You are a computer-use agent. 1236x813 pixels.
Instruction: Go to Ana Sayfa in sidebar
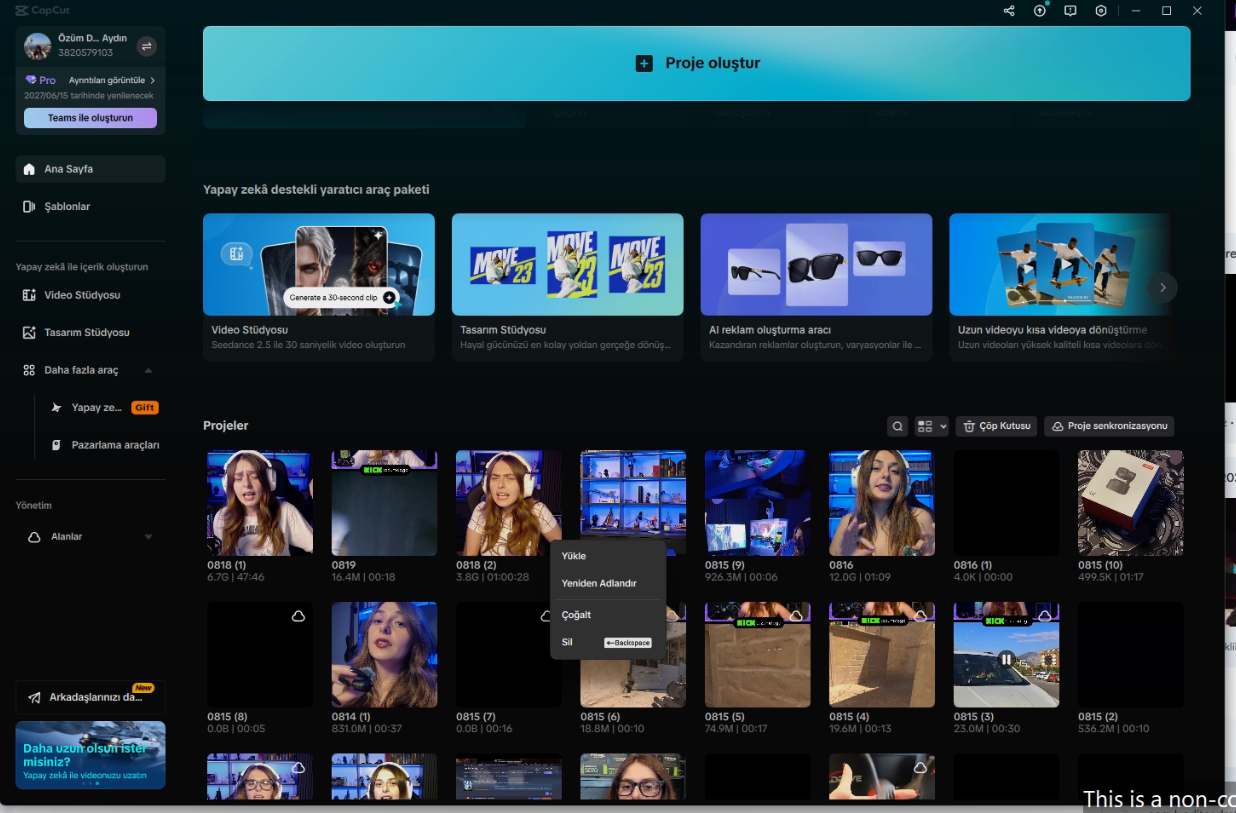pos(90,169)
